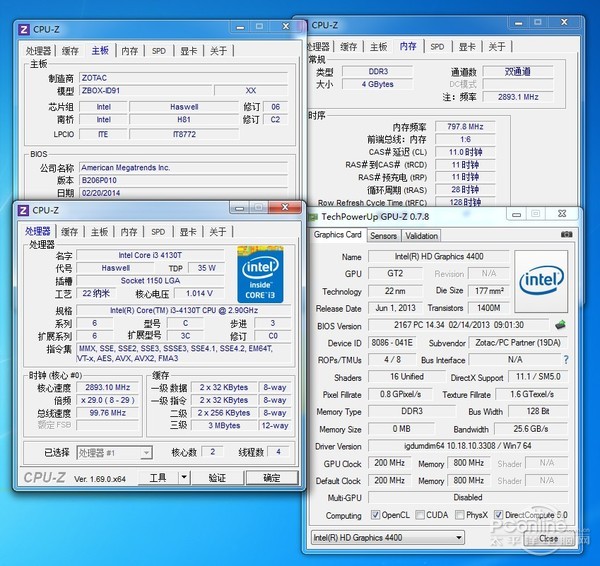Click the 双通道 channel field
Viewport: 600px width, 566px height.
tap(518, 72)
